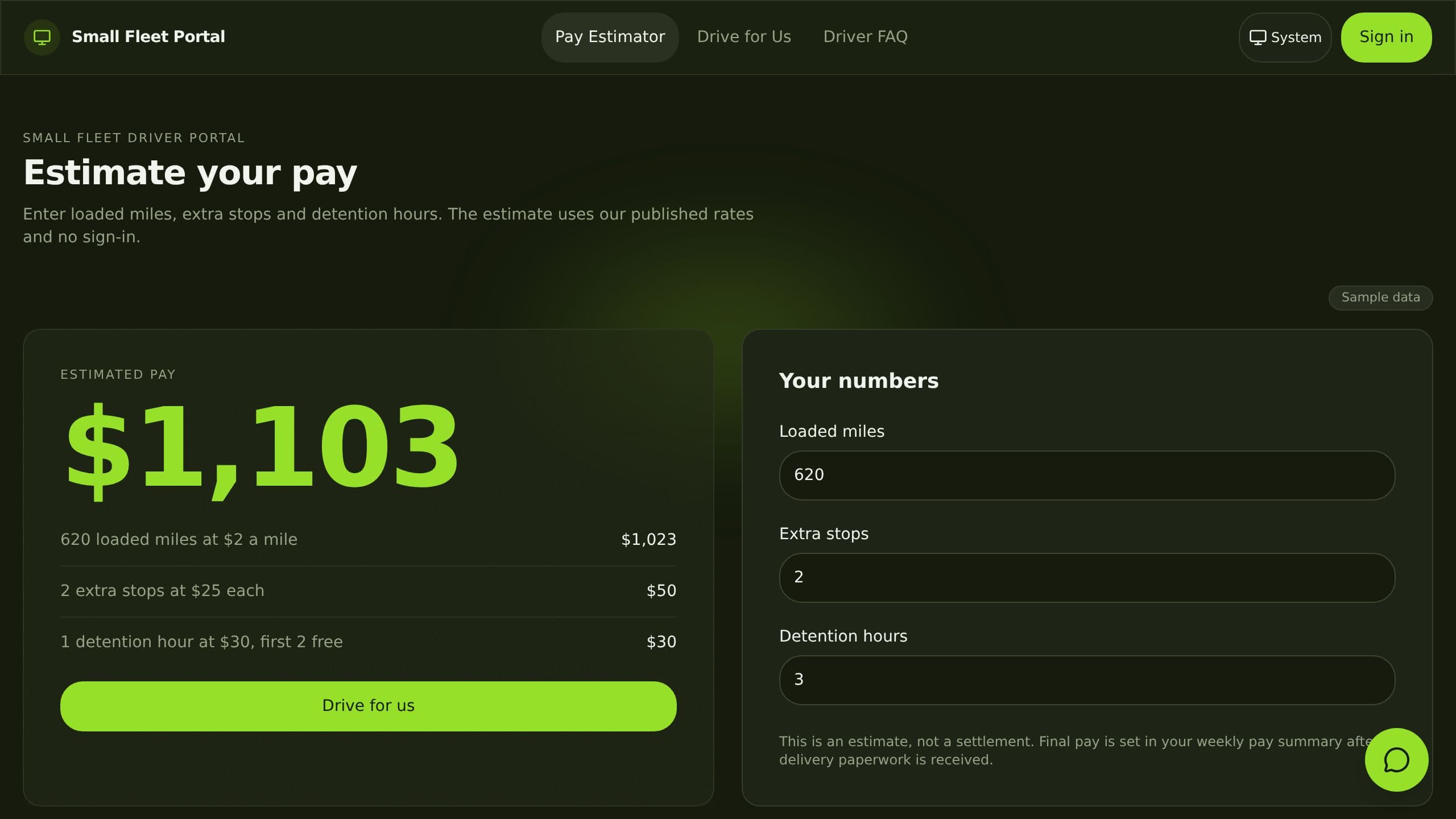1456x819 pixels.
Task: Click the Sign in button
Action: coord(1386,37)
